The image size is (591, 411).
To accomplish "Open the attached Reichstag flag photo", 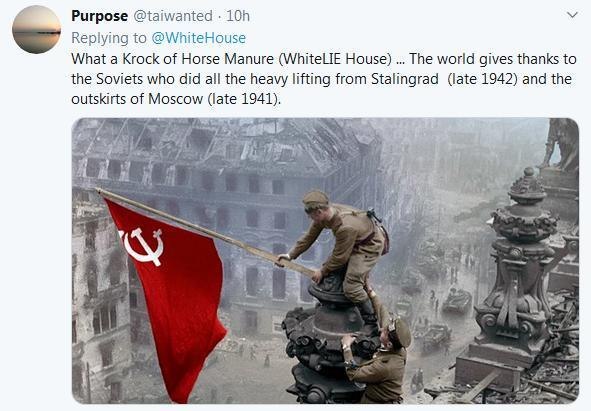I will click(325, 261).
